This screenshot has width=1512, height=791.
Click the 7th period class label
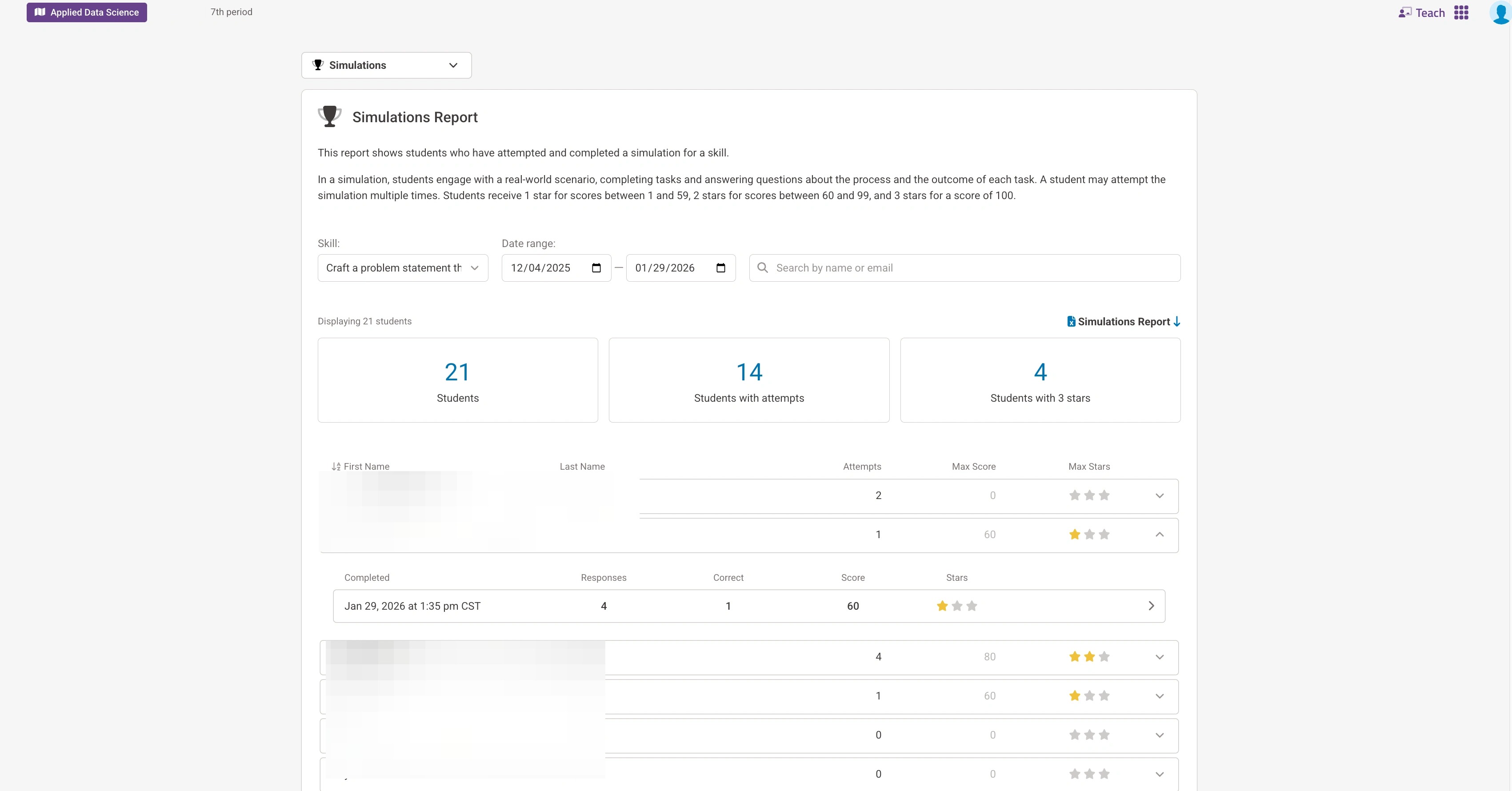pyautogui.click(x=231, y=12)
